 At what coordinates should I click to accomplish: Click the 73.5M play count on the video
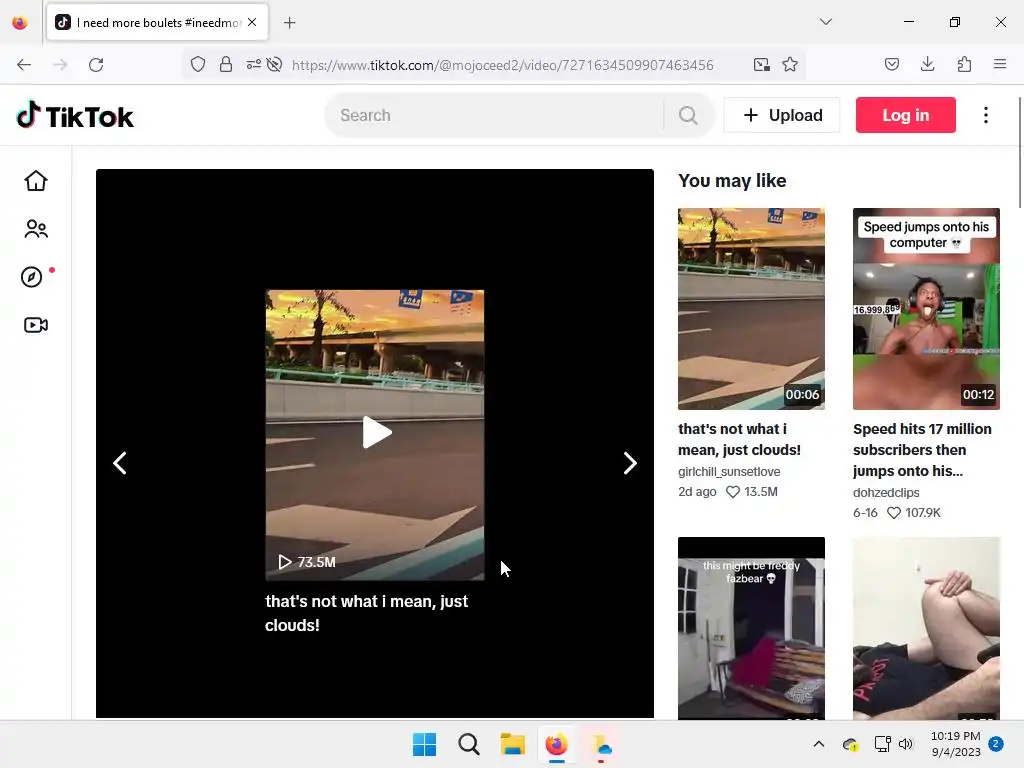[x=307, y=562]
